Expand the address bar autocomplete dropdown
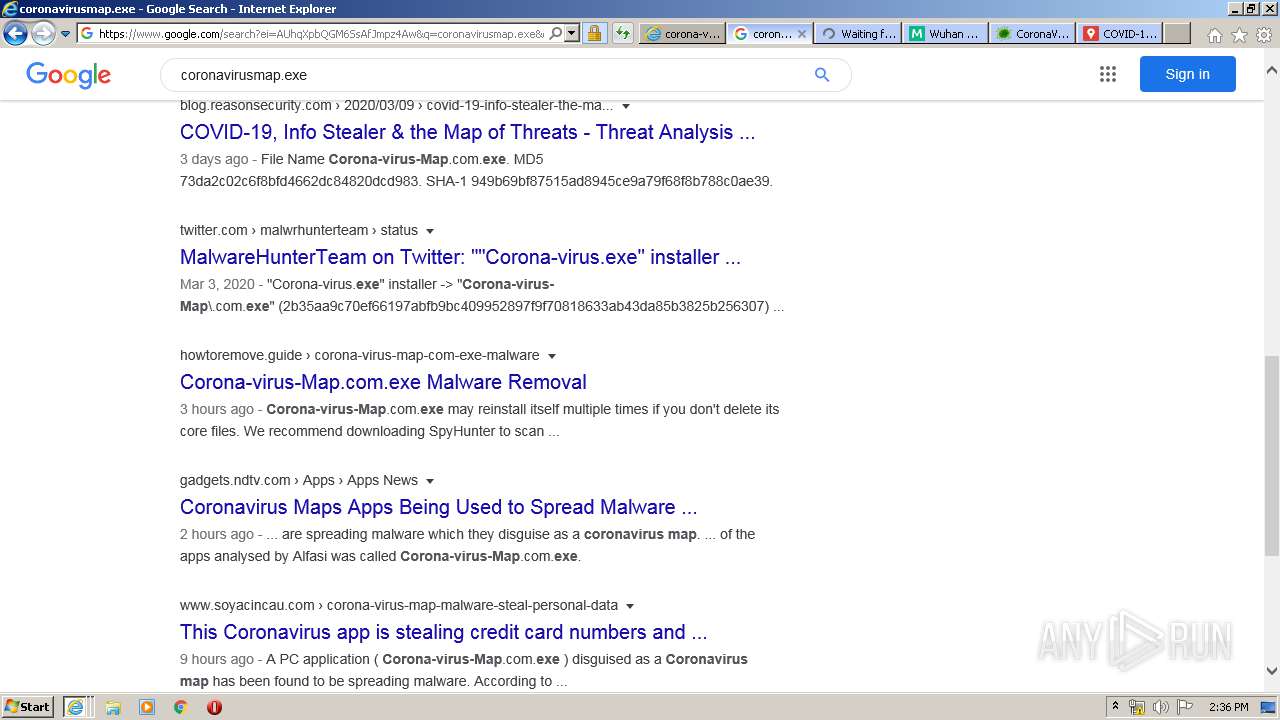 click(x=572, y=33)
